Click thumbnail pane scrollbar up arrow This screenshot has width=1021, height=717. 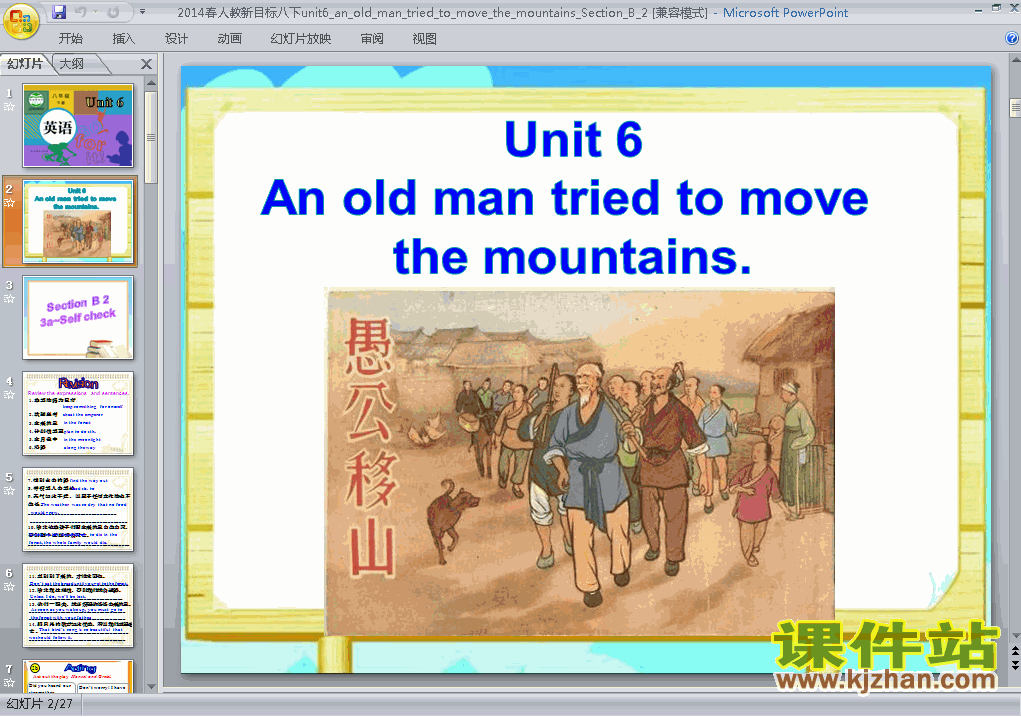pos(151,83)
